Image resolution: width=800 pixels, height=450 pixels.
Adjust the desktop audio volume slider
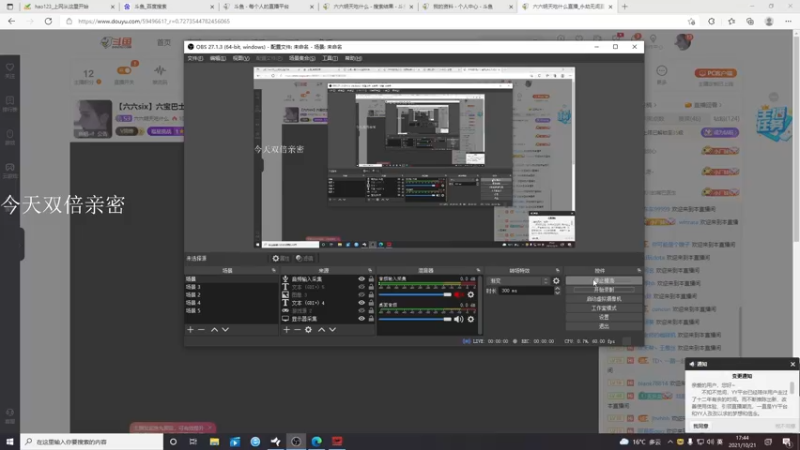click(415, 319)
